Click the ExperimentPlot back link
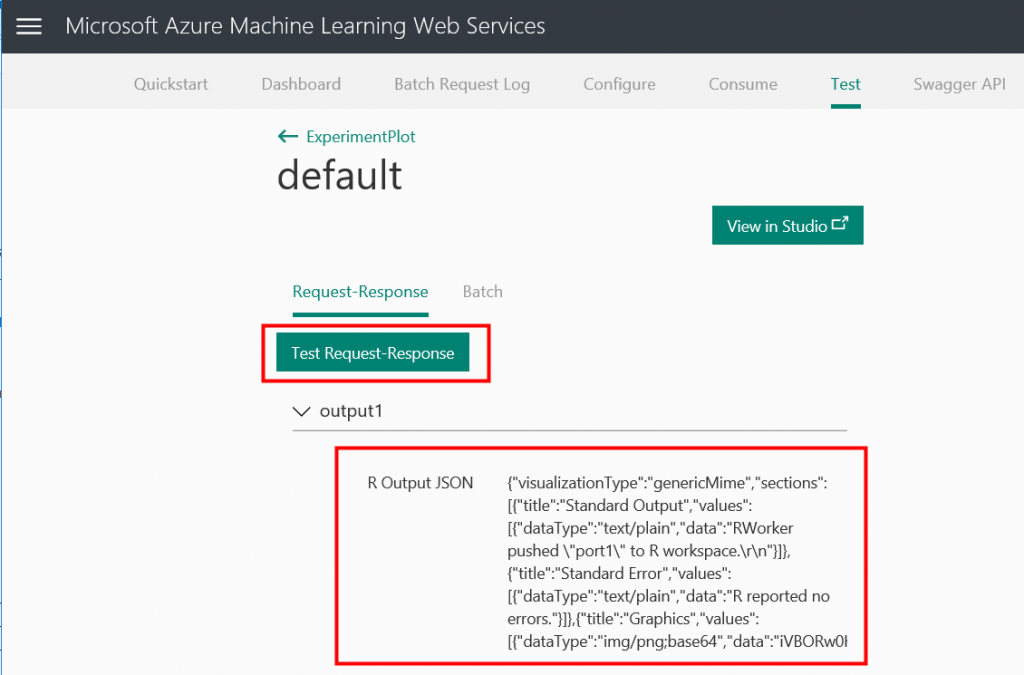This screenshot has height=675, width=1024. 360,136
